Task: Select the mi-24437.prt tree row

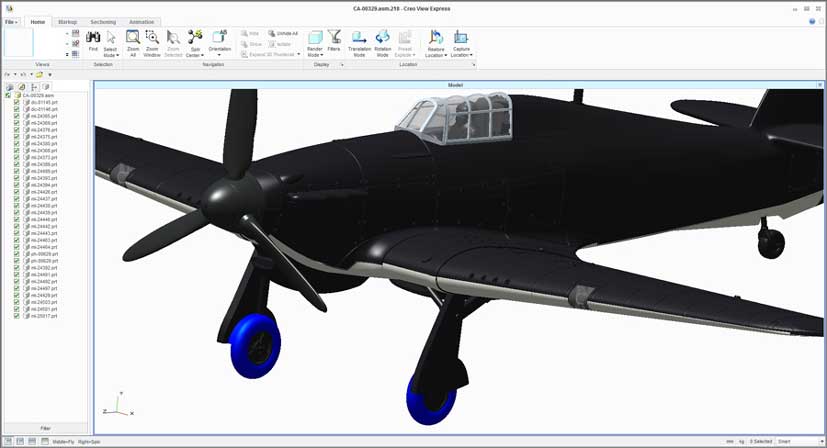Action: pyautogui.click(x=44, y=199)
